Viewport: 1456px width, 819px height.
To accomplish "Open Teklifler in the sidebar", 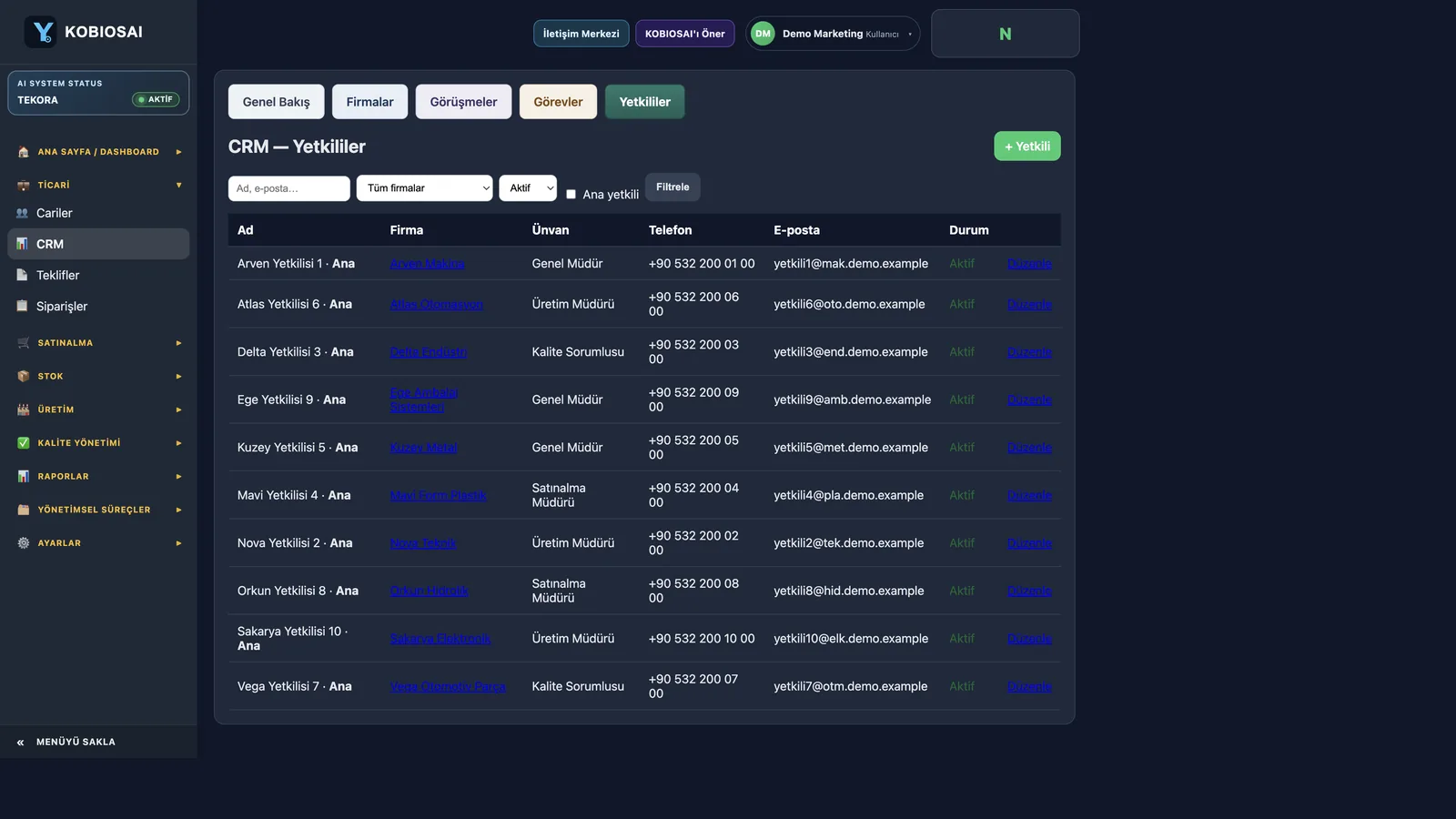I will 98,275.
